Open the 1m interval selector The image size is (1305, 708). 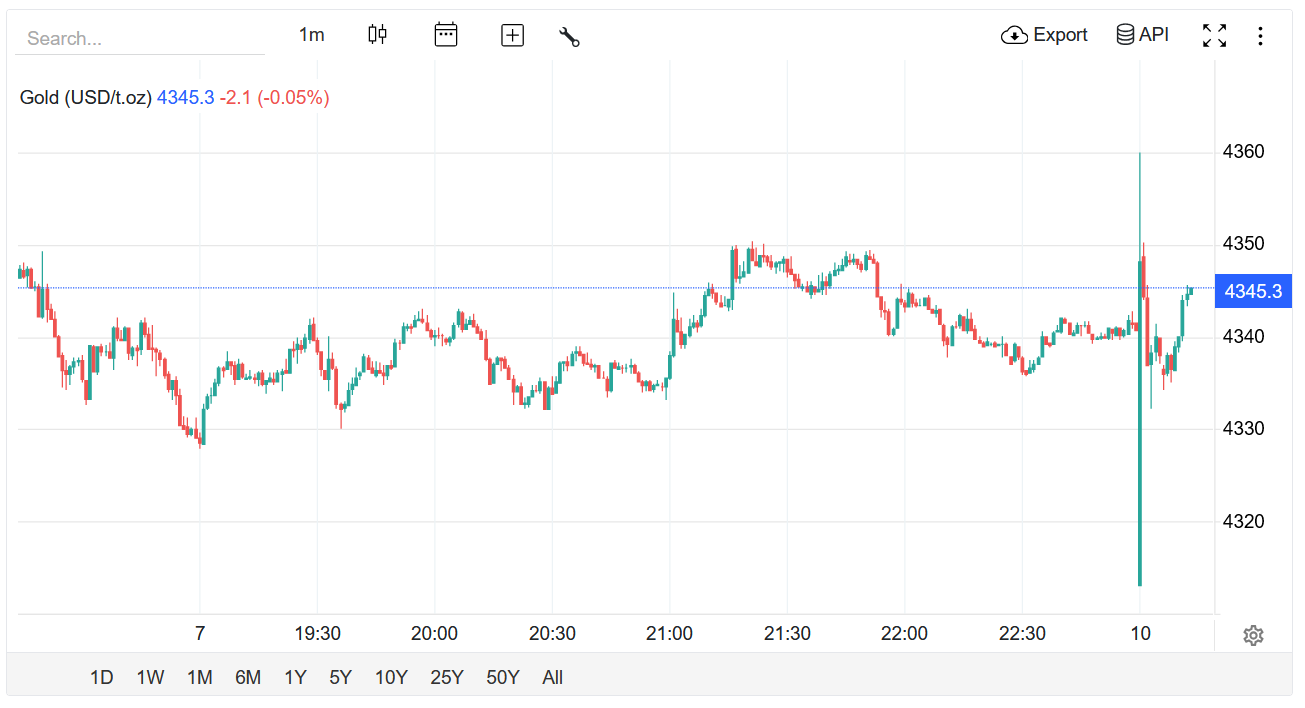tap(312, 35)
